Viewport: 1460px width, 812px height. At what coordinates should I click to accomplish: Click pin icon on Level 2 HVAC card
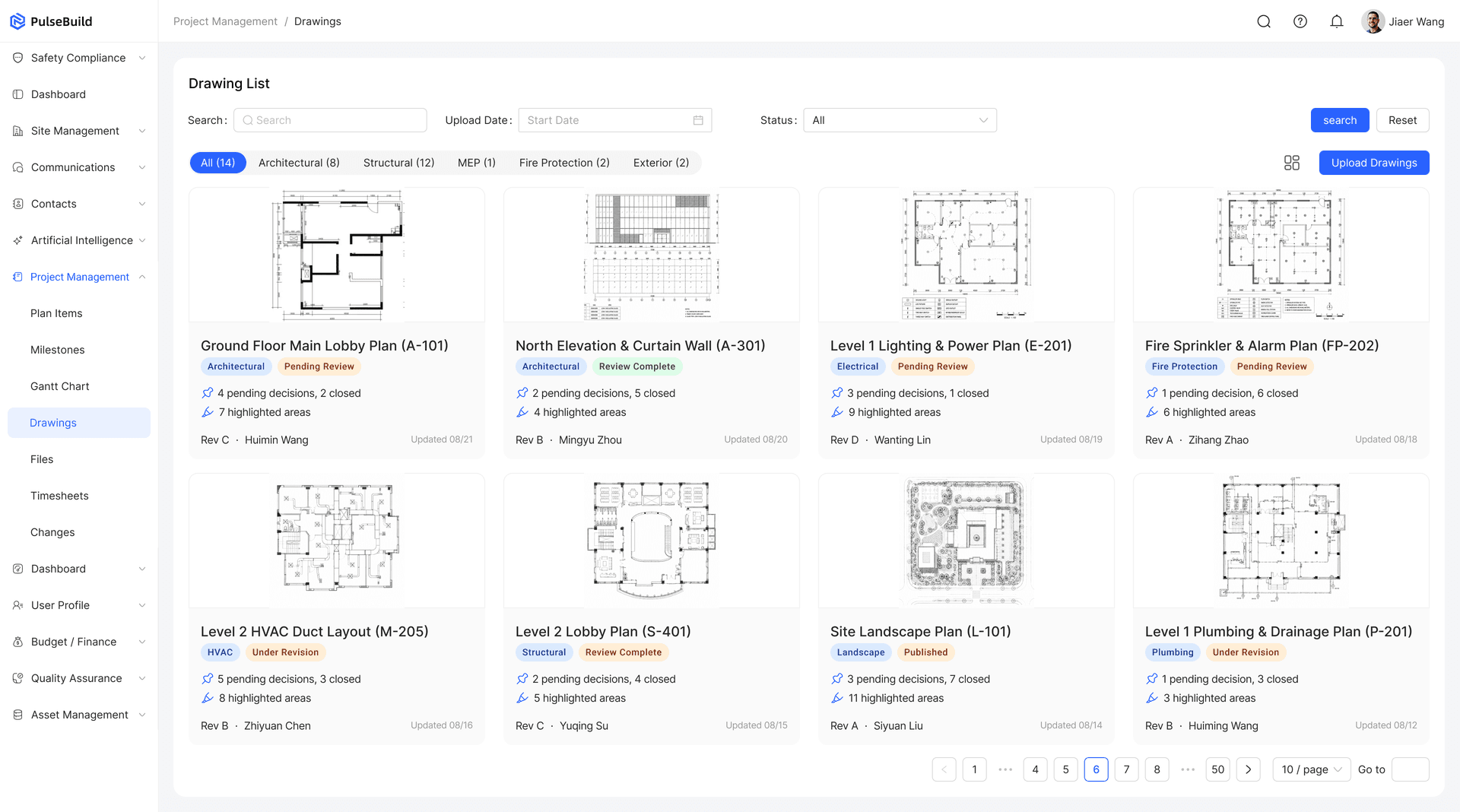tap(208, 679)
